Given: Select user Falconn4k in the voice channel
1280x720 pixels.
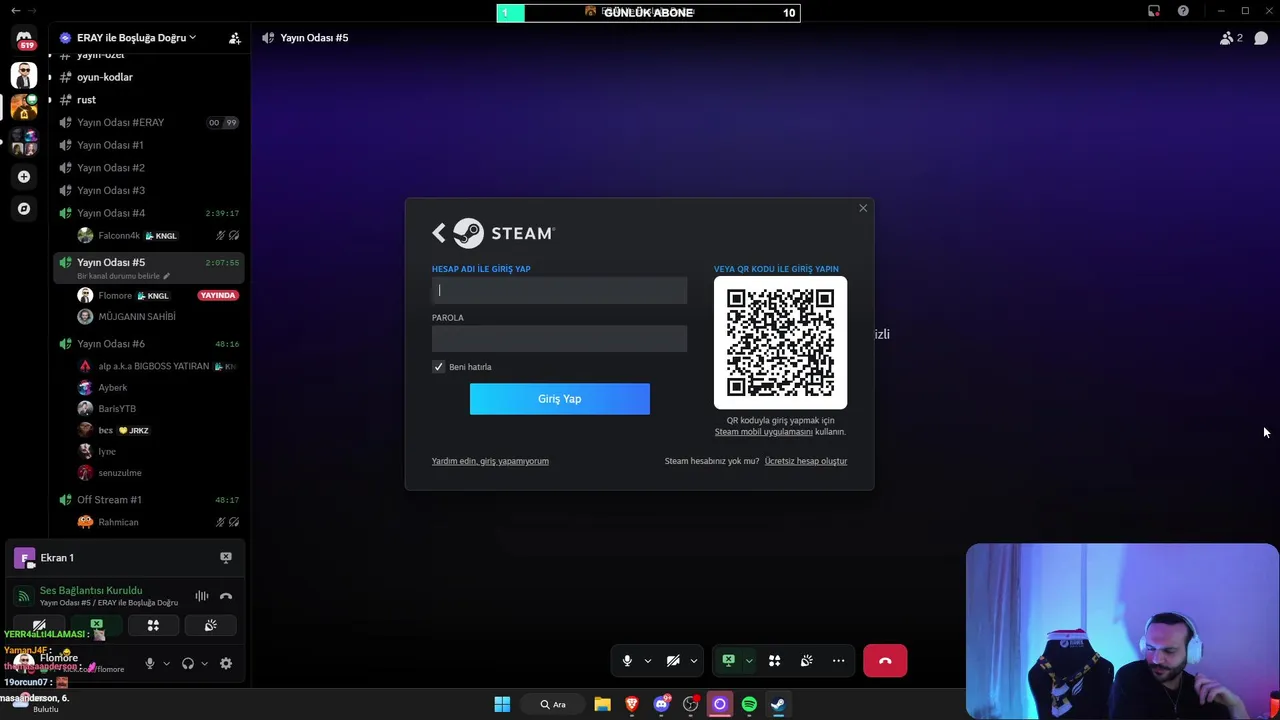Looking at the screenshot, I should click(x=118, y=236).
